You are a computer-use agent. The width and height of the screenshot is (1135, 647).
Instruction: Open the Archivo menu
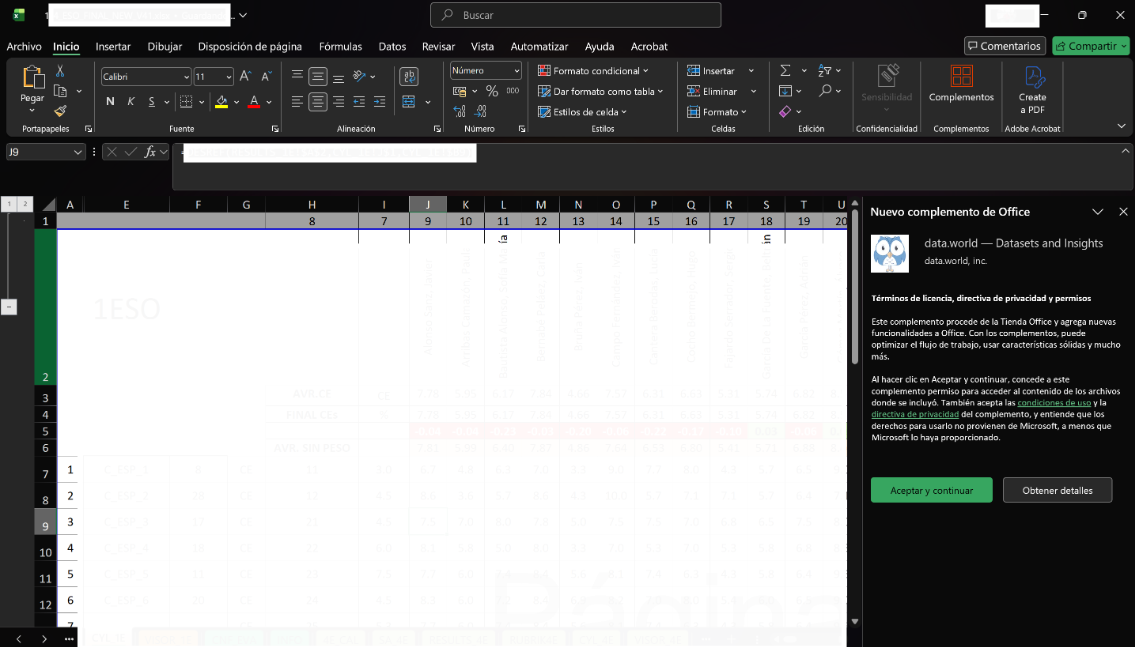[24, 46]
